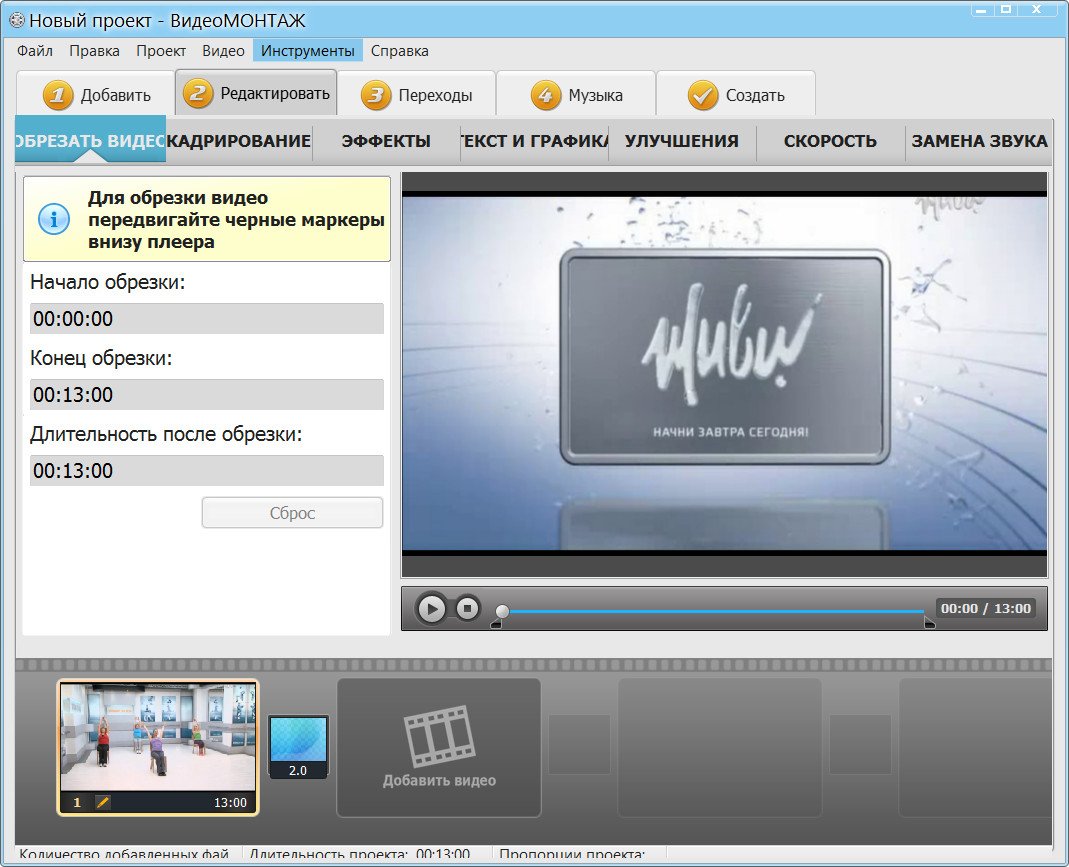Open the ЭФФЕКТЫ editing section

386,141
